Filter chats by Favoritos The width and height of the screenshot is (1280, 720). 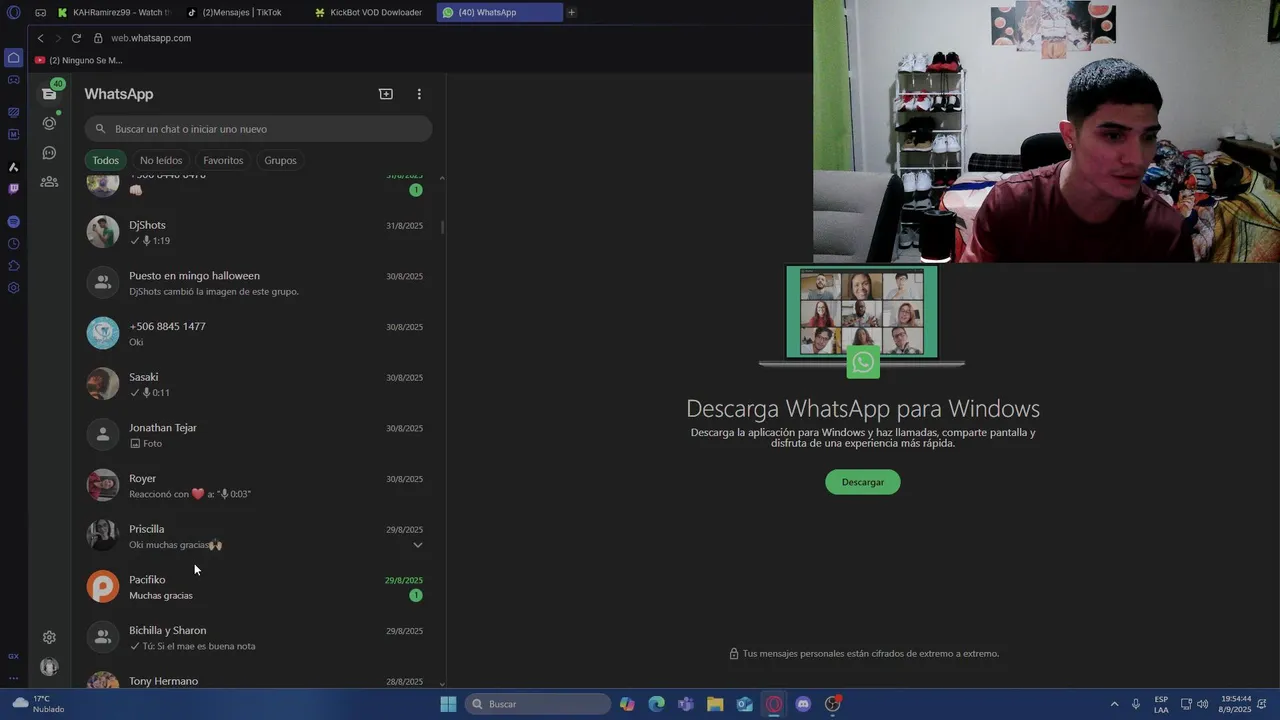tap(223, 160)
